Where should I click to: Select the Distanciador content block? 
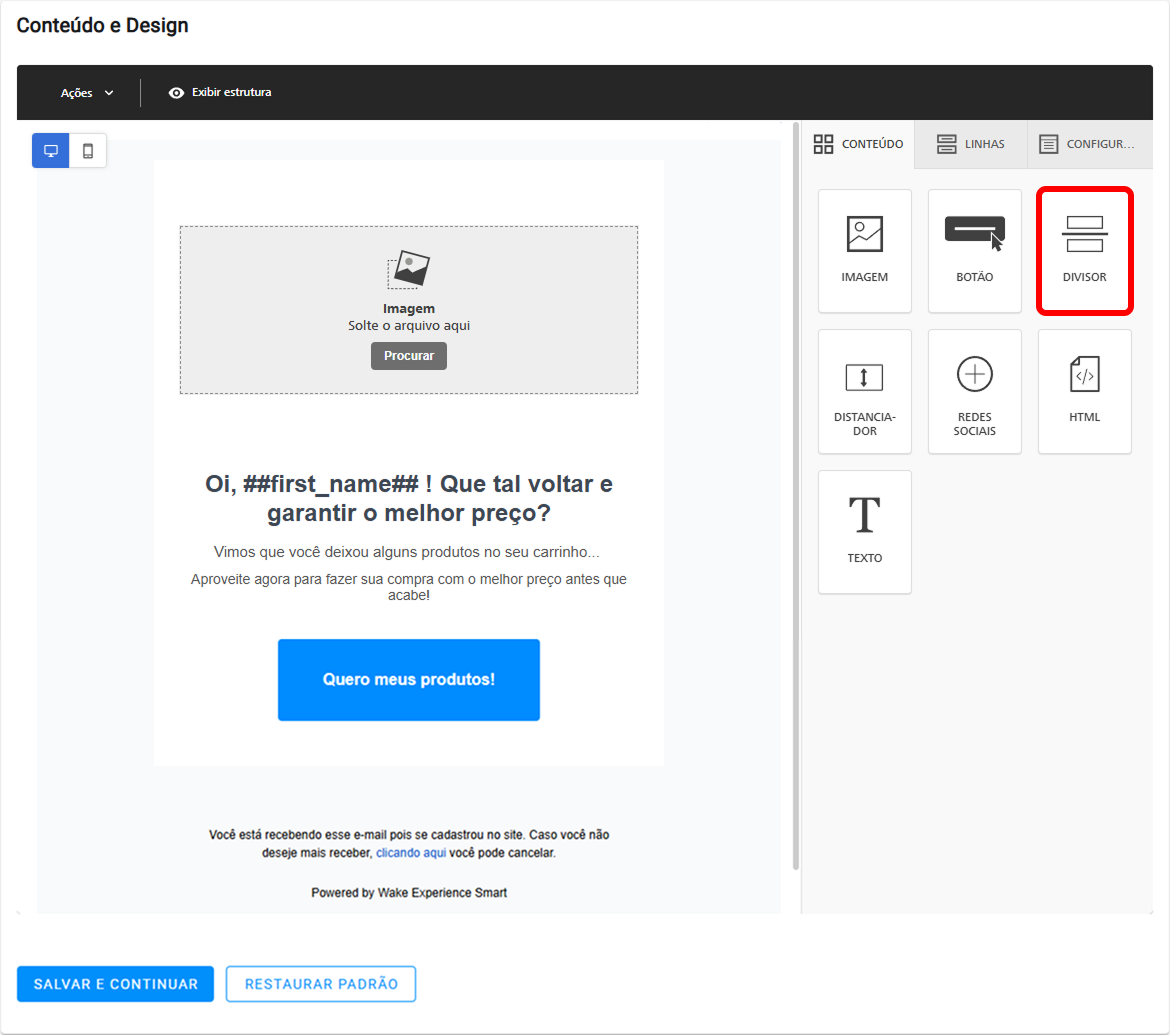pos(864,392)
